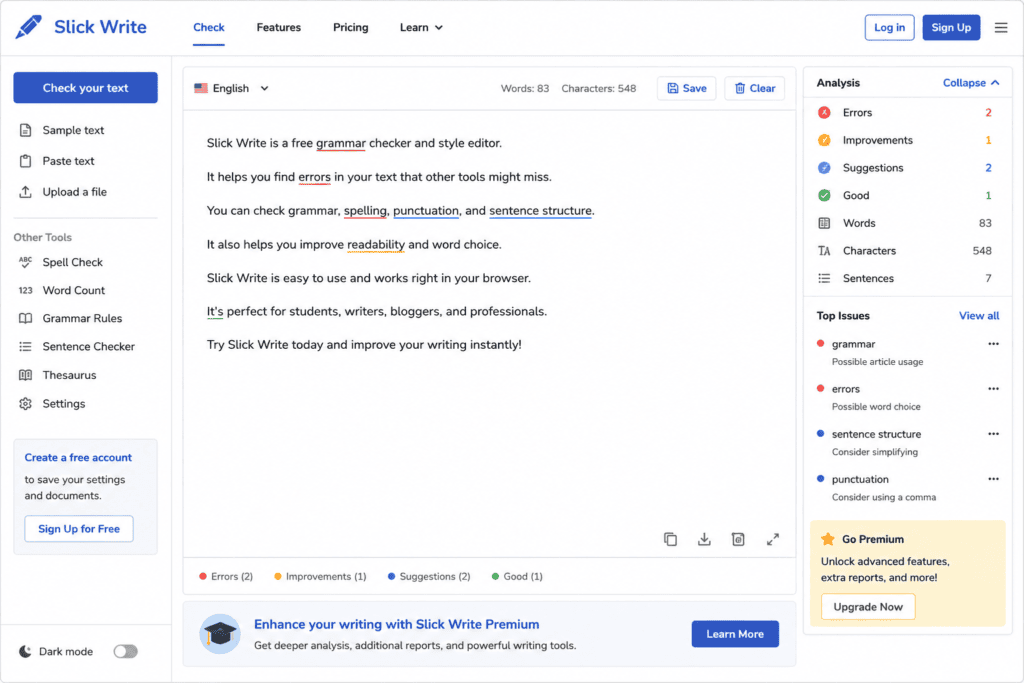
Task: Toggle the Dark mode switch
Action: (125, 651)
